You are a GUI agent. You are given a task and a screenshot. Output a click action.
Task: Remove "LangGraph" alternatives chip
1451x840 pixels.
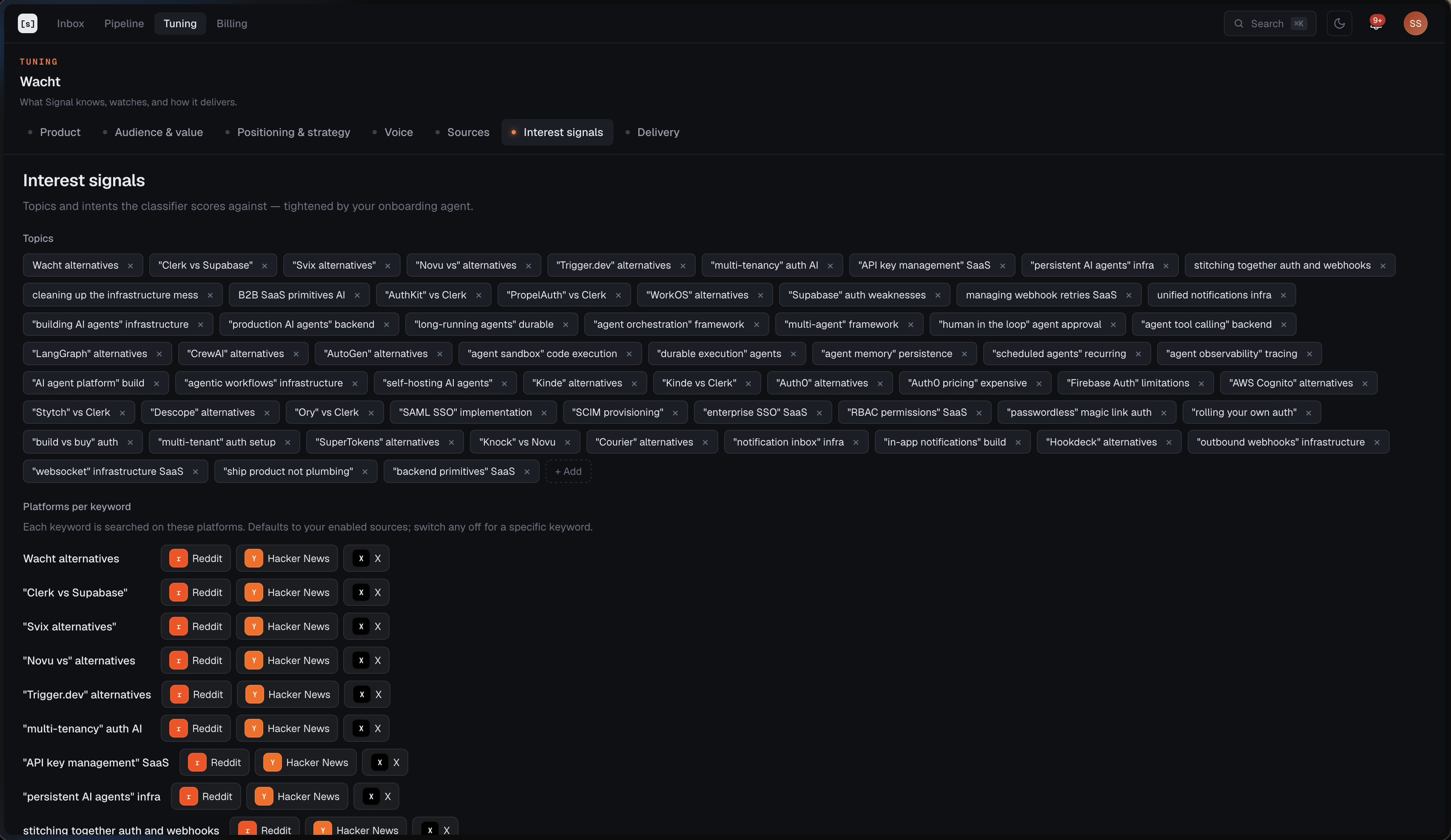pos(159,354)
